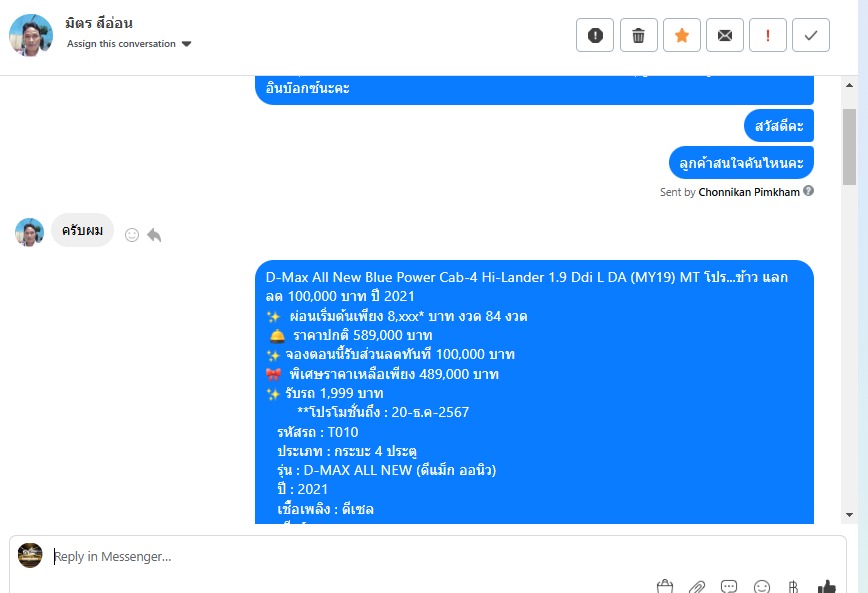Click the baht payment request icon
Screen dimensions: 868x593
[x=793, y=587]
